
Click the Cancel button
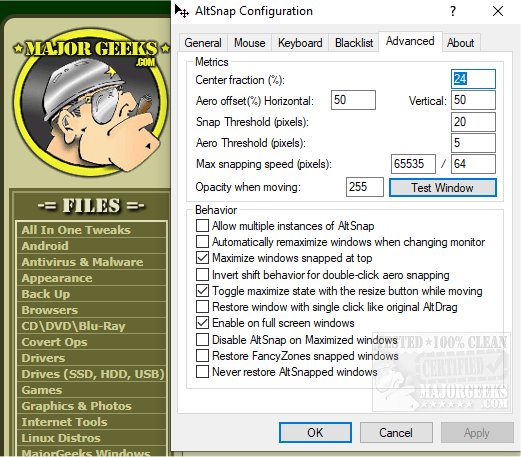(x=396, y=433)
